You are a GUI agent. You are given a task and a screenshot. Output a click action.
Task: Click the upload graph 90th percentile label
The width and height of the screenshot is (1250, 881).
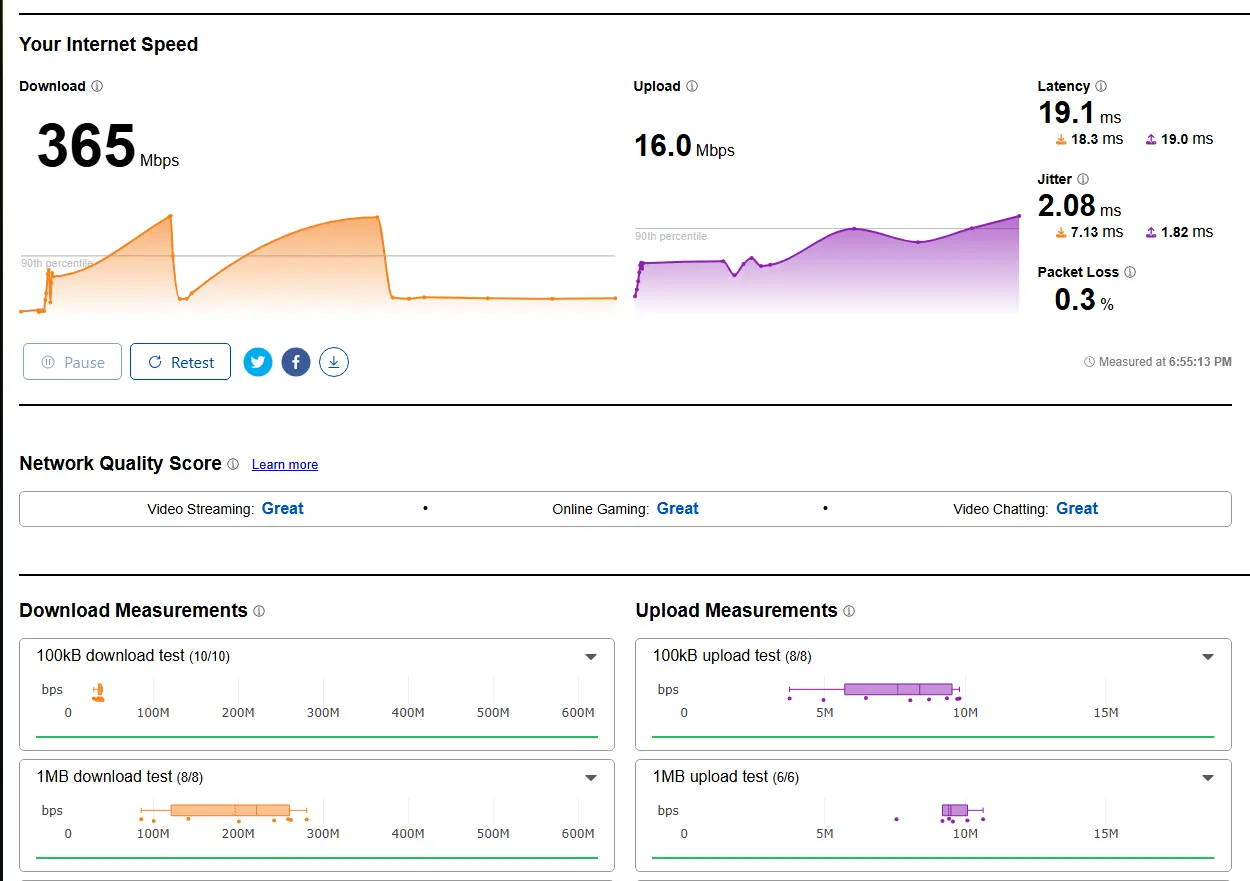pyautogui.click(x=671, y=237)
